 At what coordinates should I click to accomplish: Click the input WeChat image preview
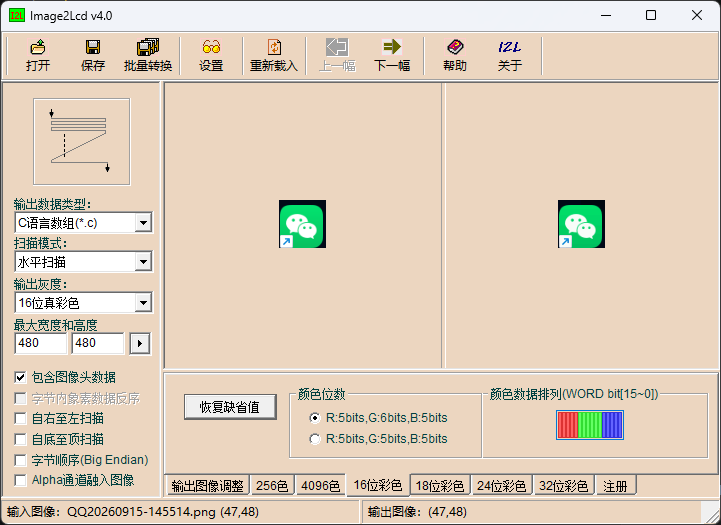pyautogui.click(x=303, y=224)
